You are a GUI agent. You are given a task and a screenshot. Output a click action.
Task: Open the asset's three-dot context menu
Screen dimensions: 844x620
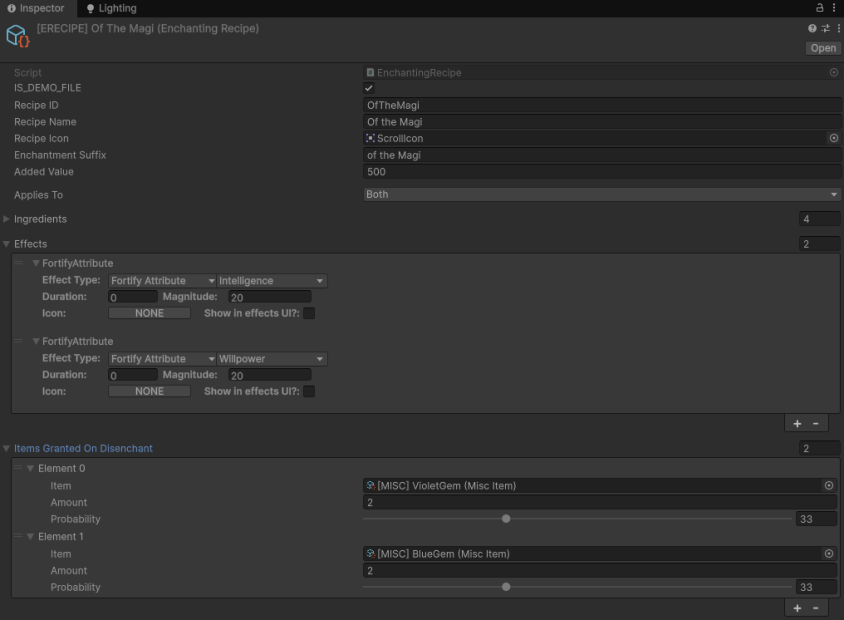(839, 28)
